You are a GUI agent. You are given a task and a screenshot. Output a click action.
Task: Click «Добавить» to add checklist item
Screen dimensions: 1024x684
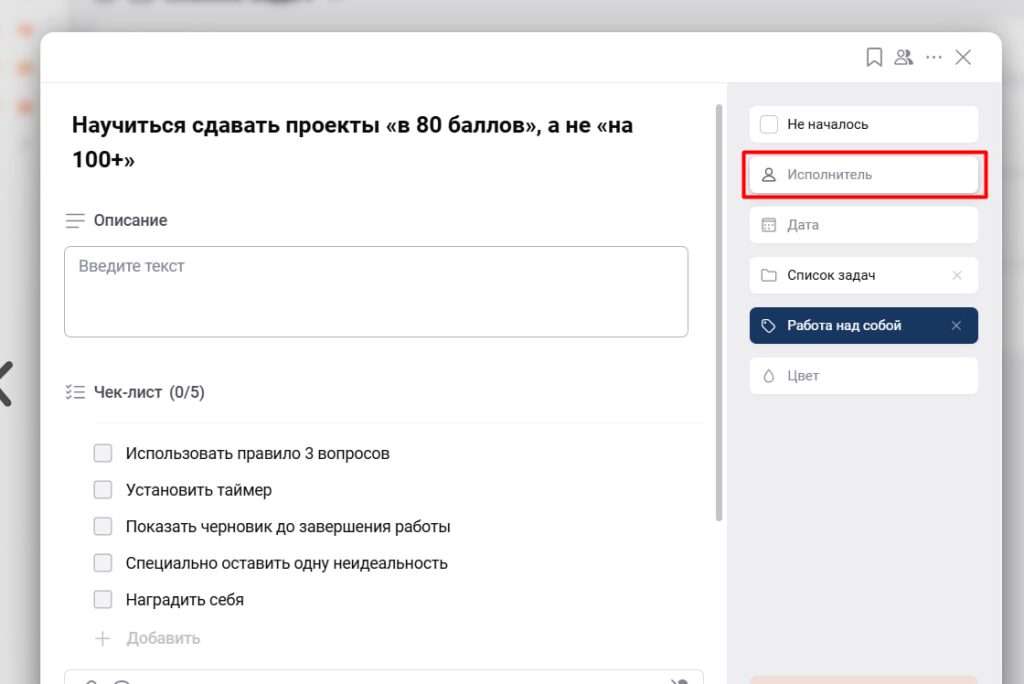click(x=163, y=638)
